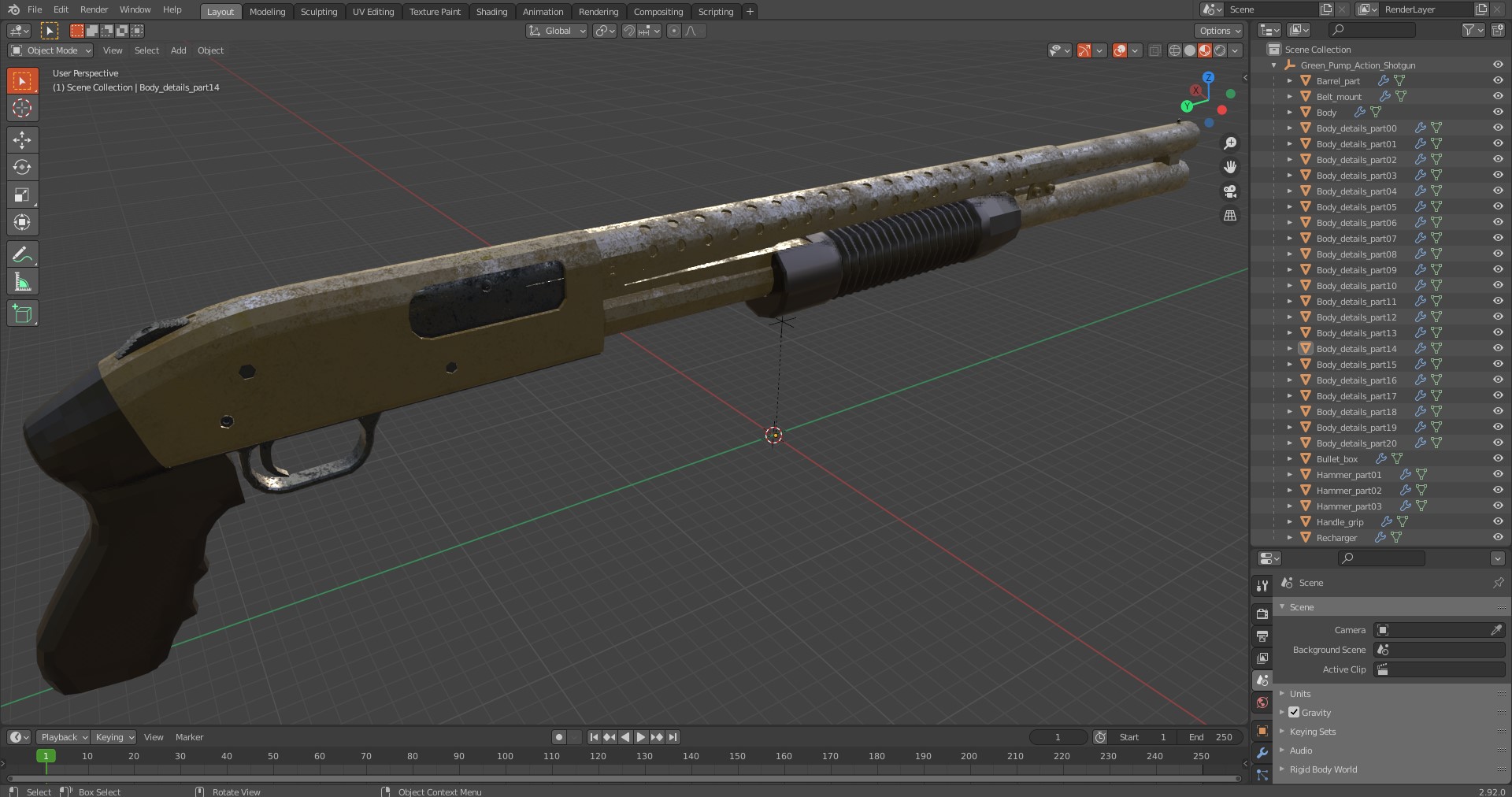This screenshot has height=797, width=1512.
Task: Switch to the Shading workspace tab
Action: [x=491, y=12]
